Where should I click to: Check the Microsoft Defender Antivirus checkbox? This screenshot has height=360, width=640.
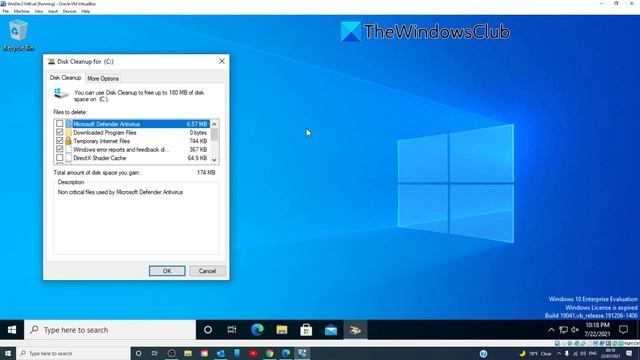coord(60,124)
